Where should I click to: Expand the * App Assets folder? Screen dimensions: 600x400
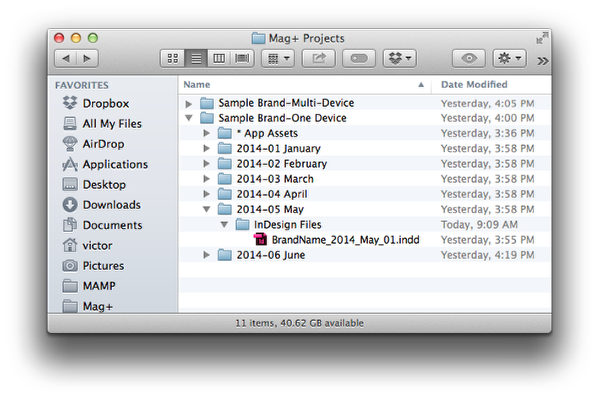(206, 133)
